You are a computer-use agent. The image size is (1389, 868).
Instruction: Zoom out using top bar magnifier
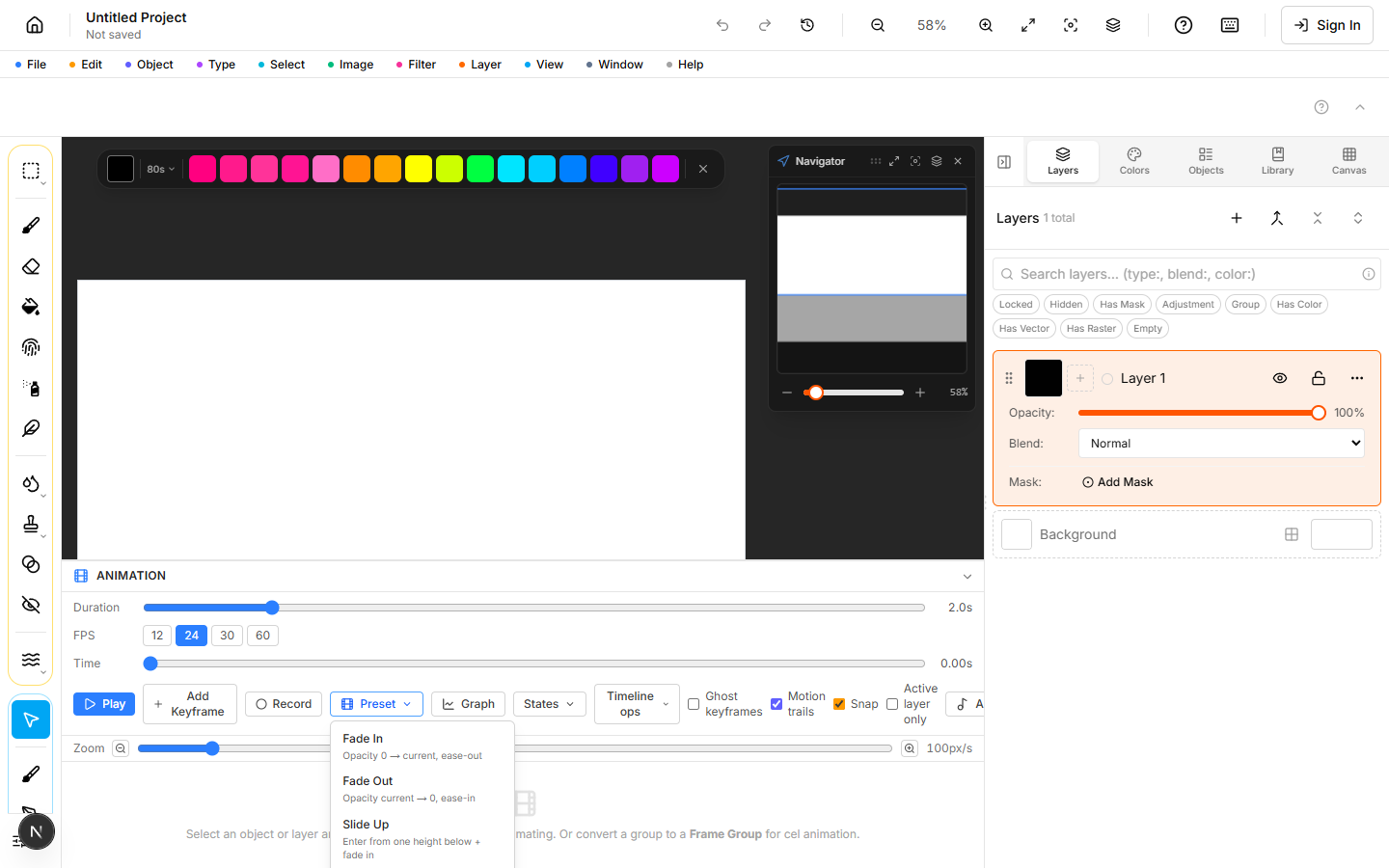pos(878,25)
